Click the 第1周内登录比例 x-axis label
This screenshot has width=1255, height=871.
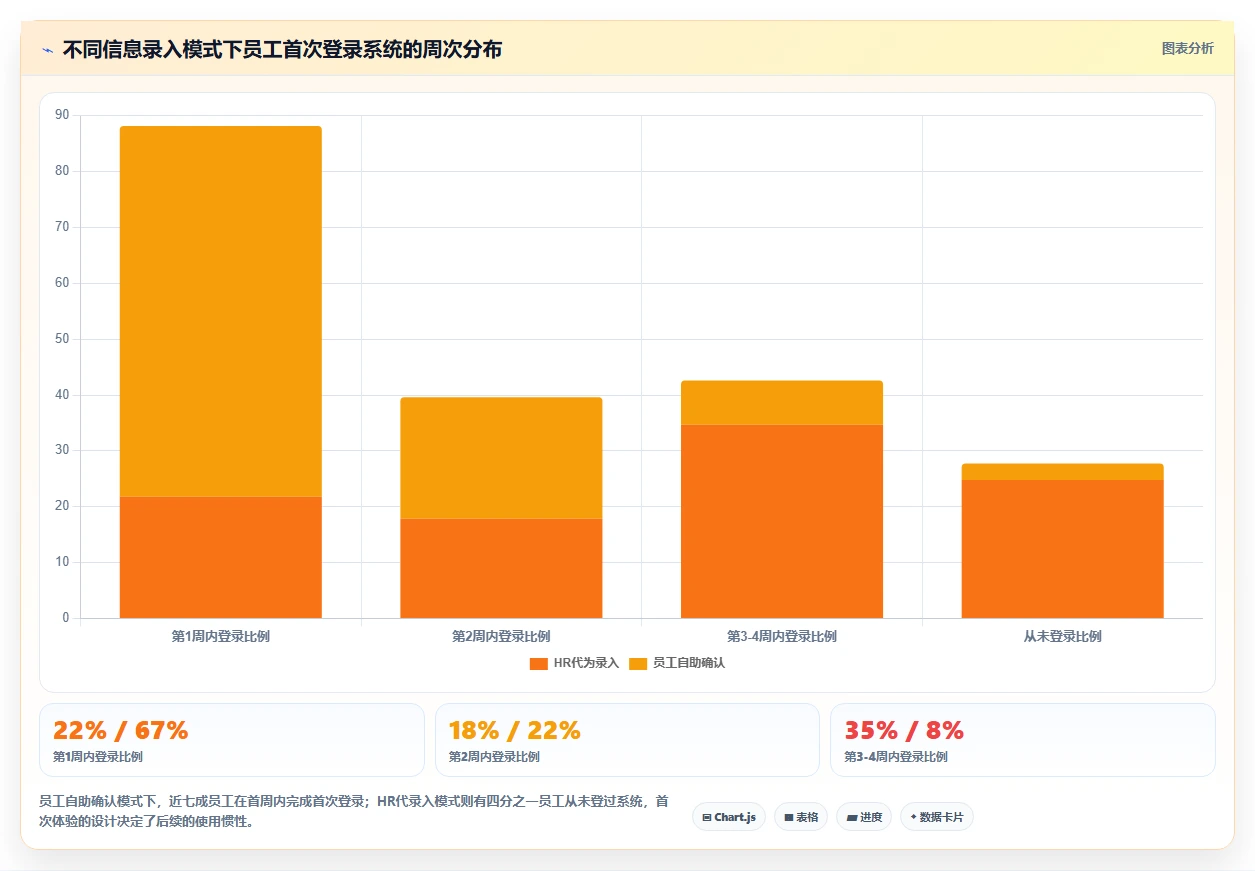[221, 636]
